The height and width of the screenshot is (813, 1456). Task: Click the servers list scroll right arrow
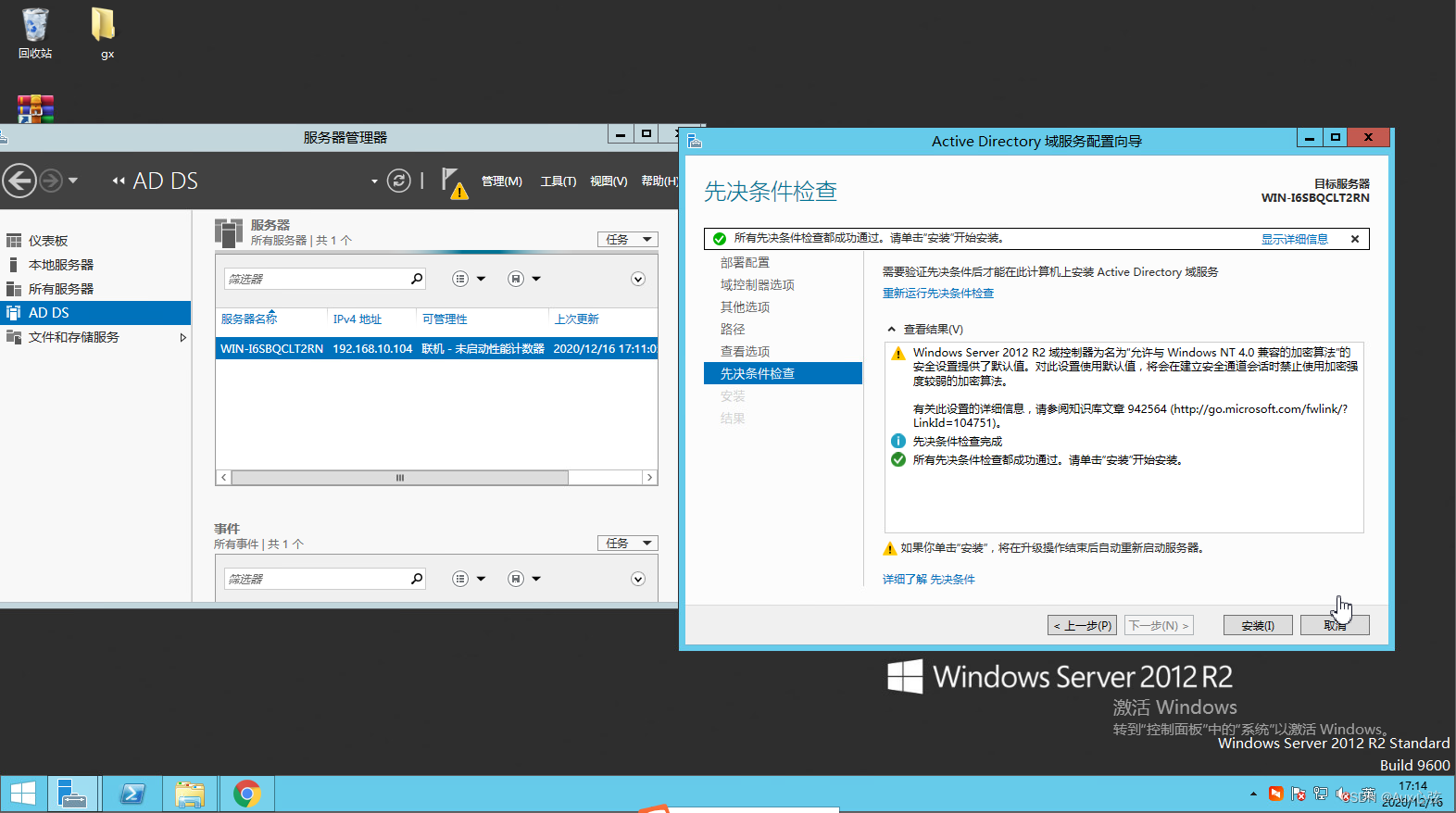tap(649, 478)
